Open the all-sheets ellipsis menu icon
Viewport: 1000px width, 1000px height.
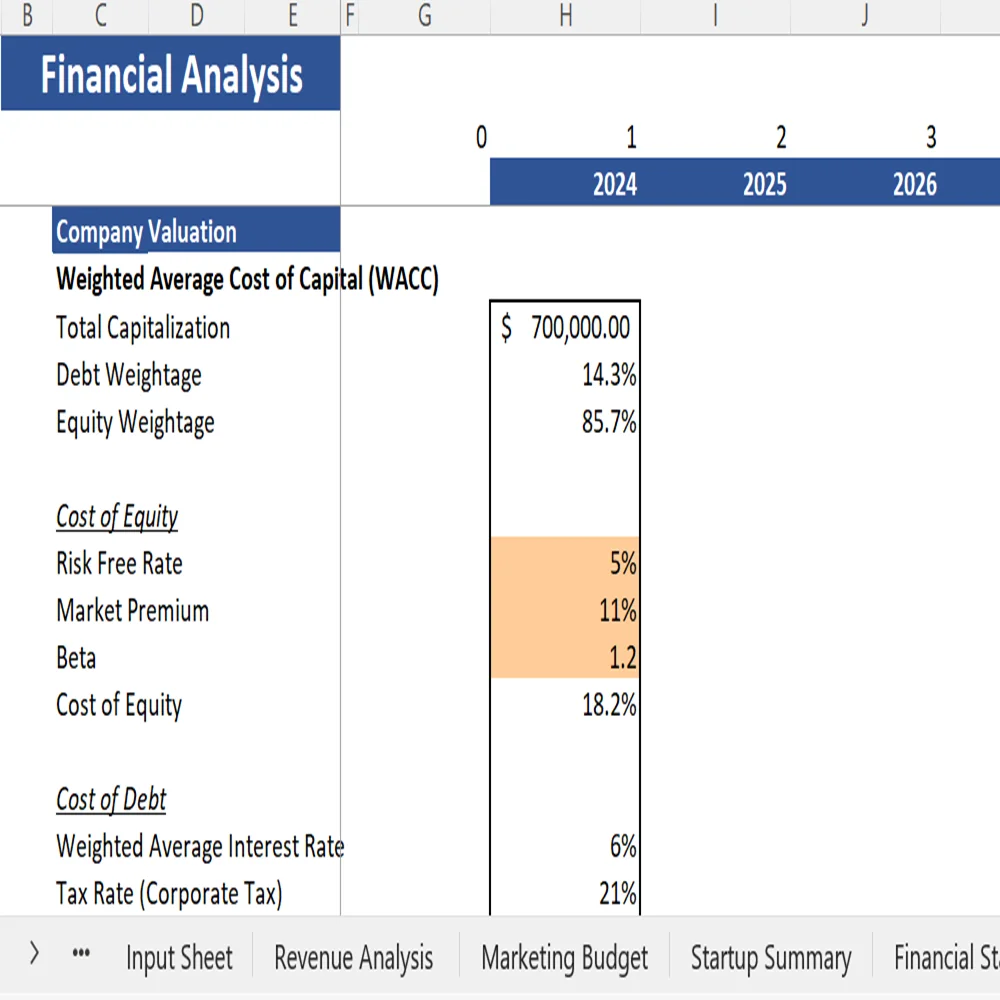80,956
